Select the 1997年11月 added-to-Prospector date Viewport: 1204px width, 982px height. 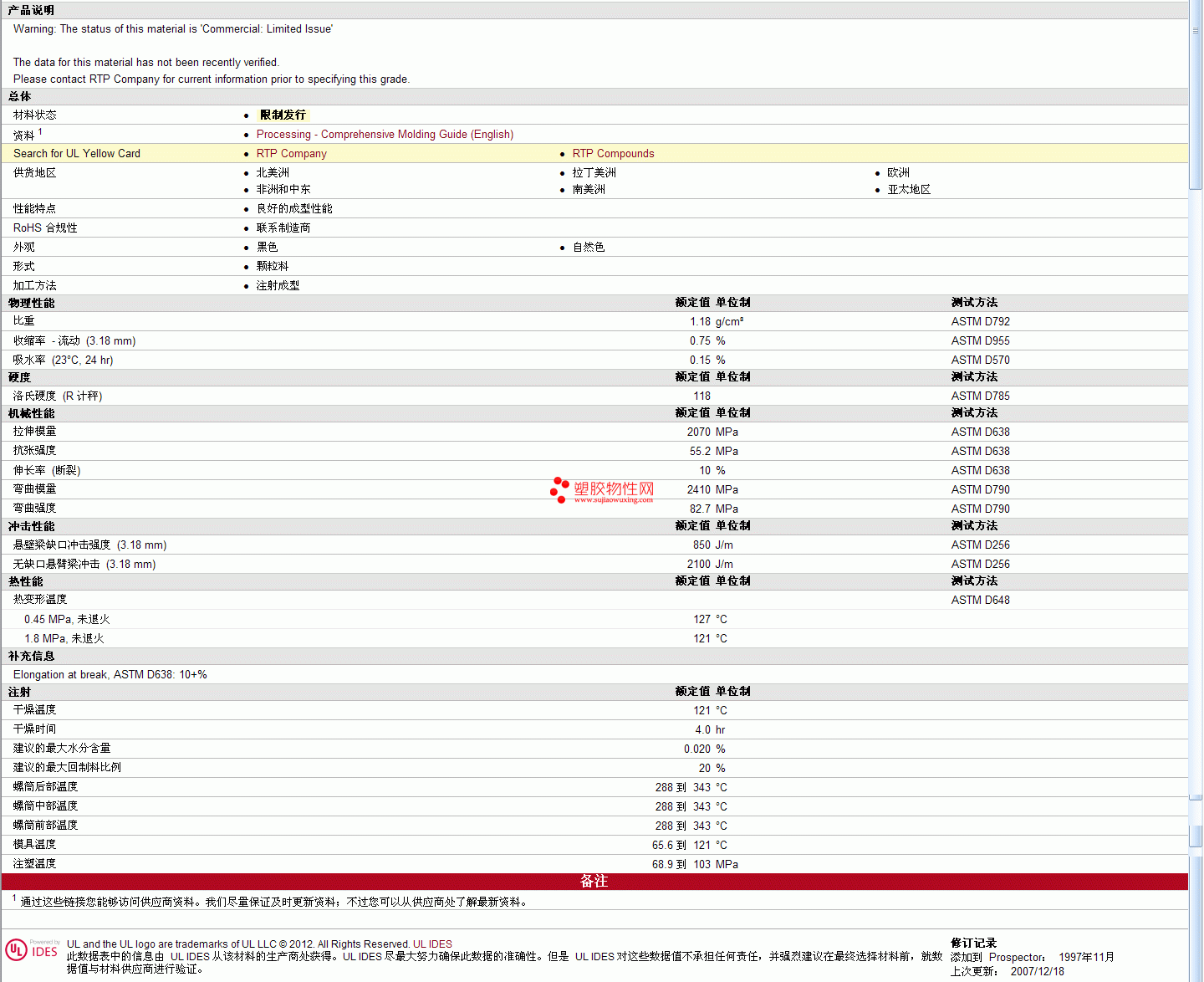point(1086,958)
